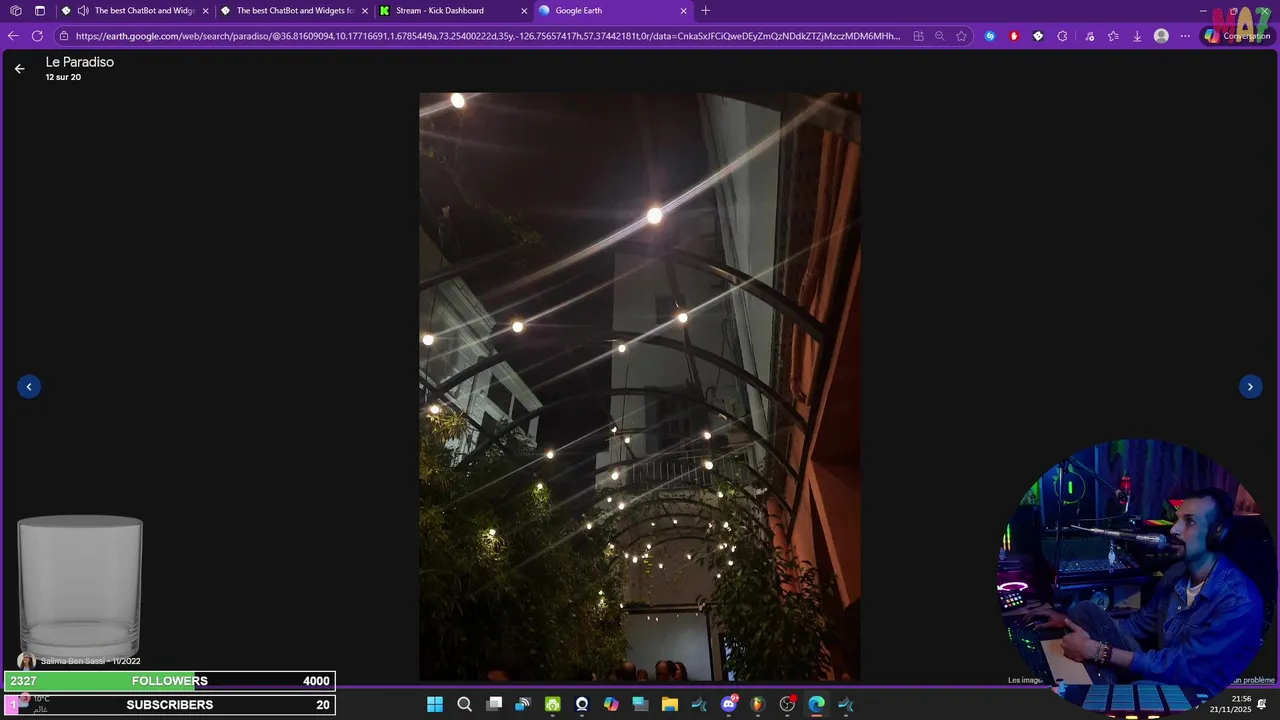Mute audio on the first ChatBot tab
Image resolution: width=1280 pixels, height=720 pixels.
(x=83, y=11)
